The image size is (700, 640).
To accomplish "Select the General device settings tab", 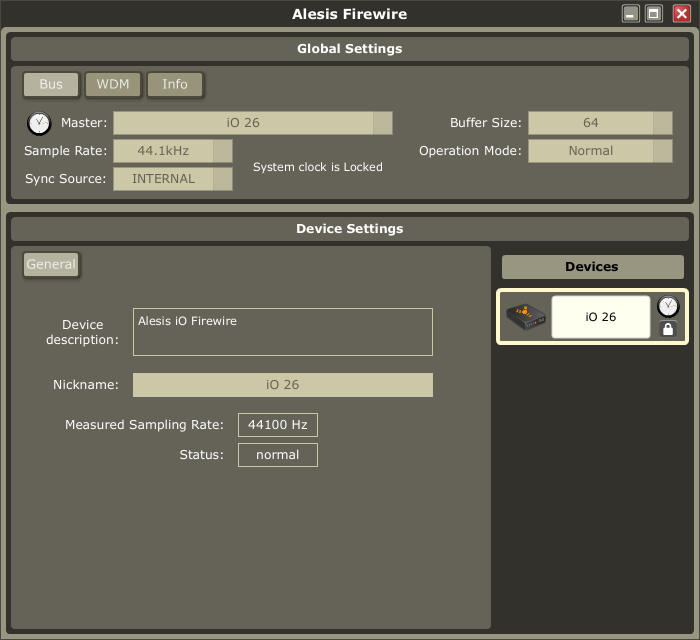I will [x=51, y=265].
